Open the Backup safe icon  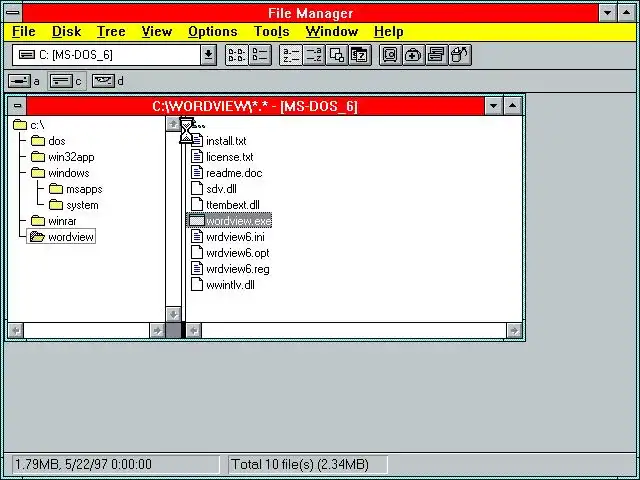point(391,55)
